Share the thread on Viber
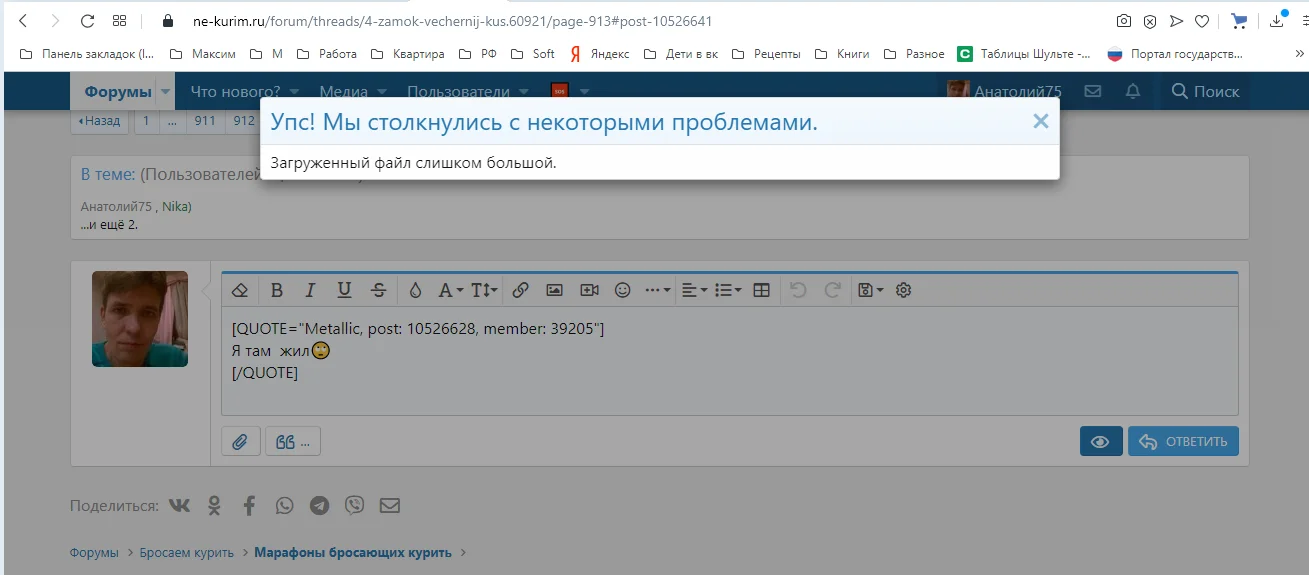1309x575 pixels. (354, 506)
